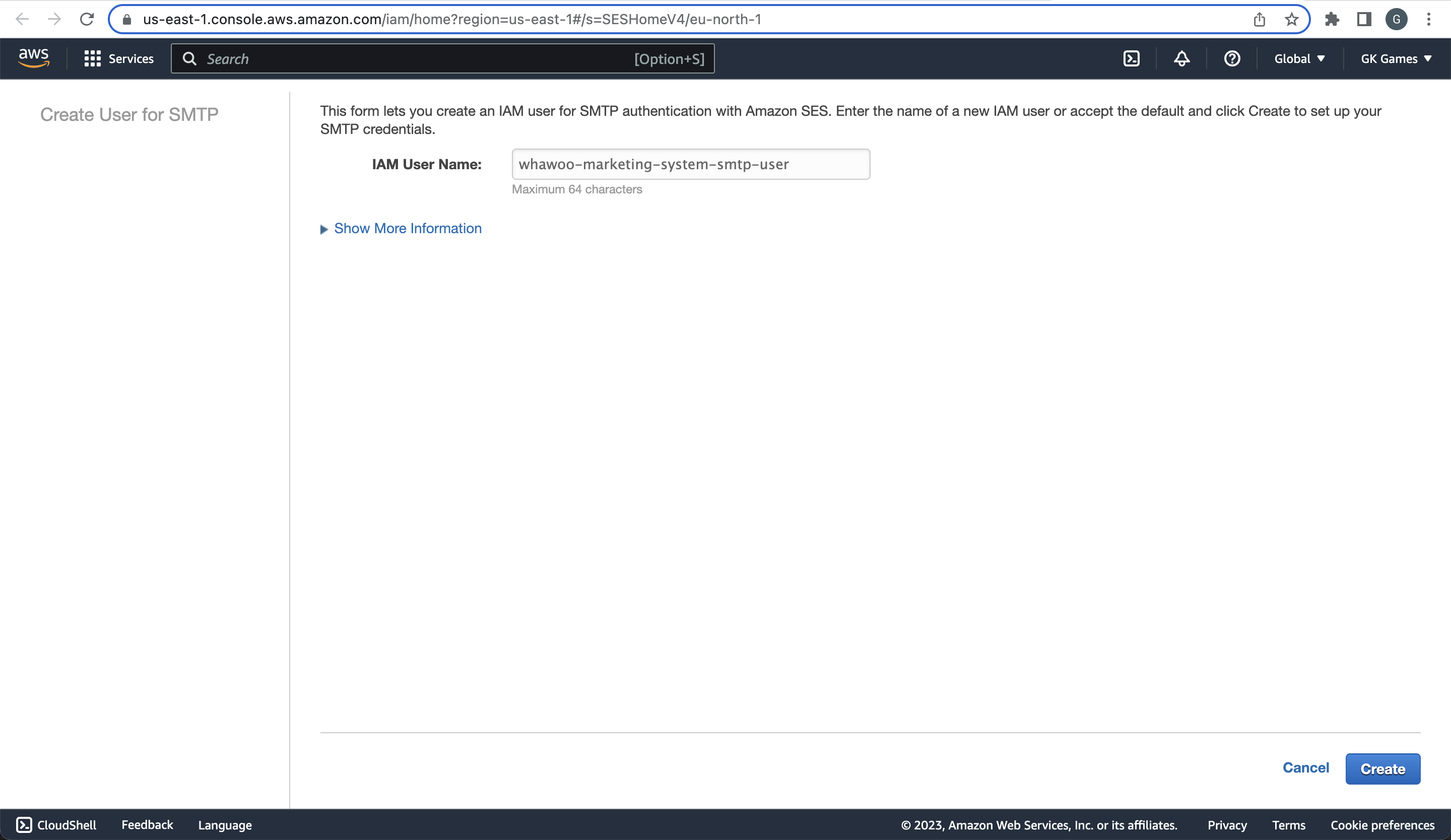Click the Create button to submit

[x=1383, y=768]
